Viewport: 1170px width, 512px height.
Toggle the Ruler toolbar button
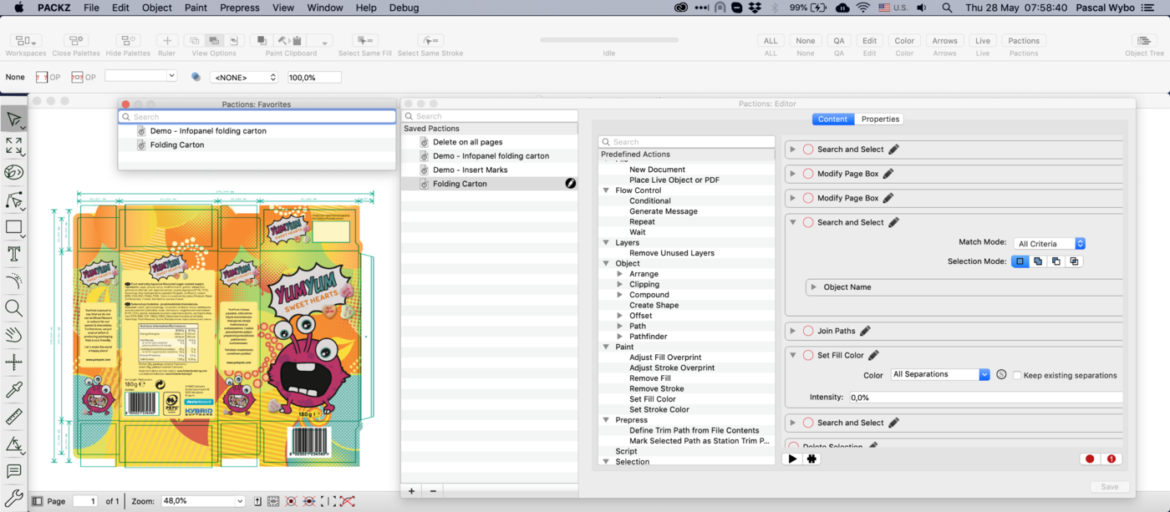tap(167, 40)
